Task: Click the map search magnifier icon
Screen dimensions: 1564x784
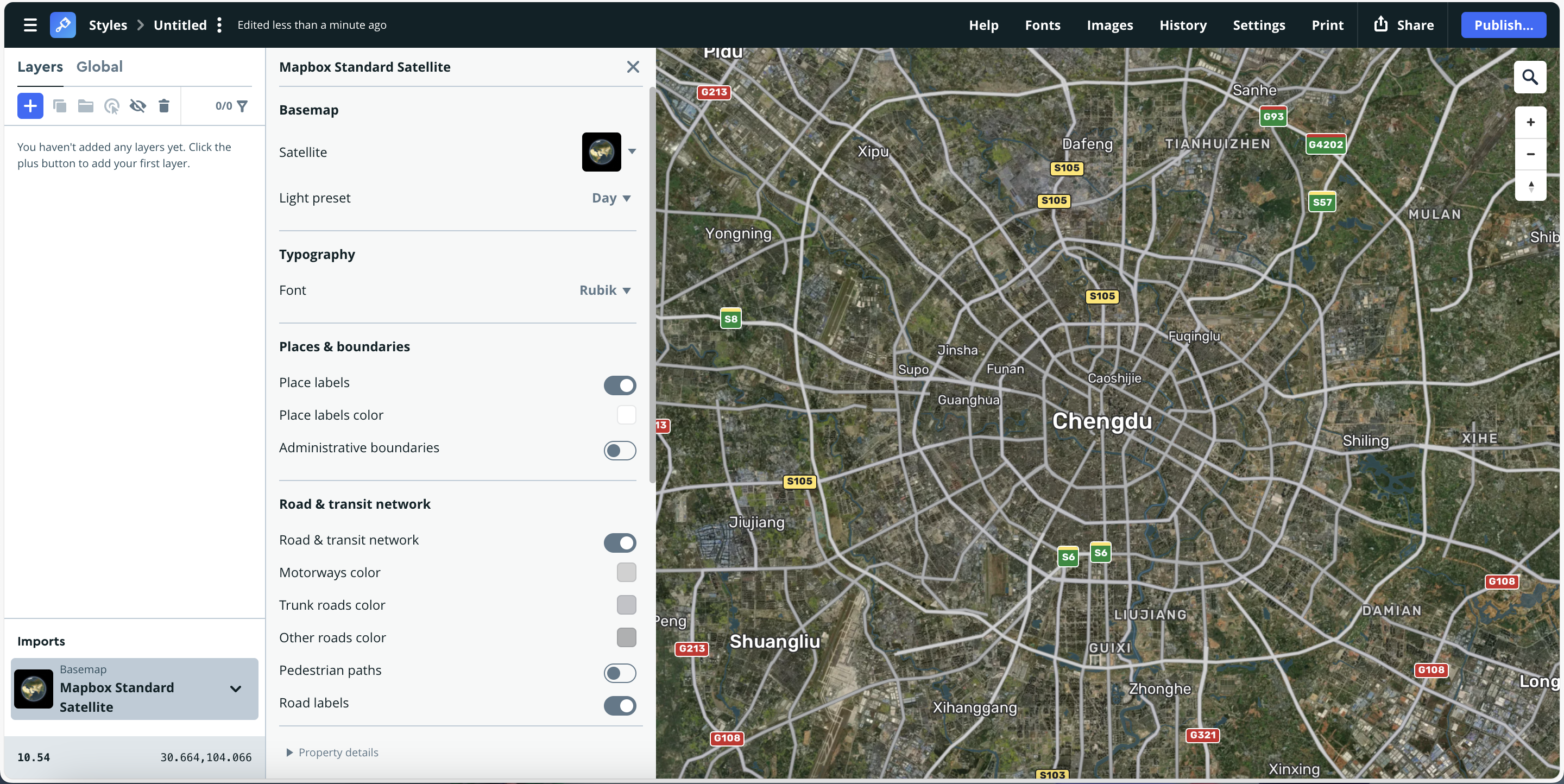Action: point(1530,77)
